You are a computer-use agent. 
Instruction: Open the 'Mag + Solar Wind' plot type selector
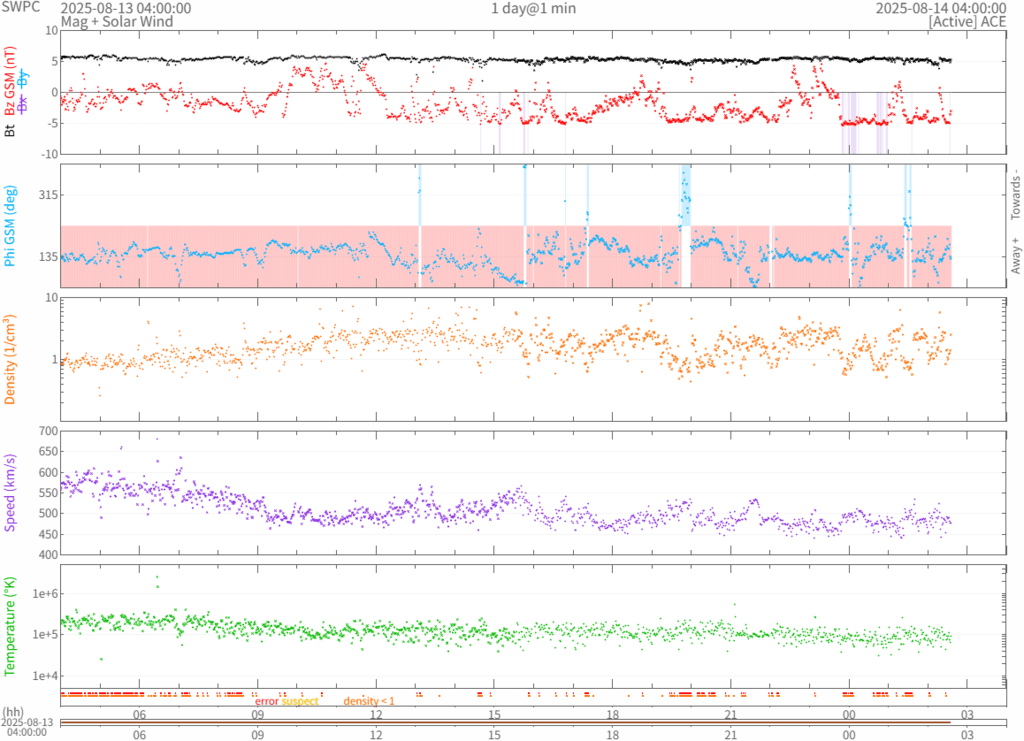pyautogui.click(x=116, y=21)
